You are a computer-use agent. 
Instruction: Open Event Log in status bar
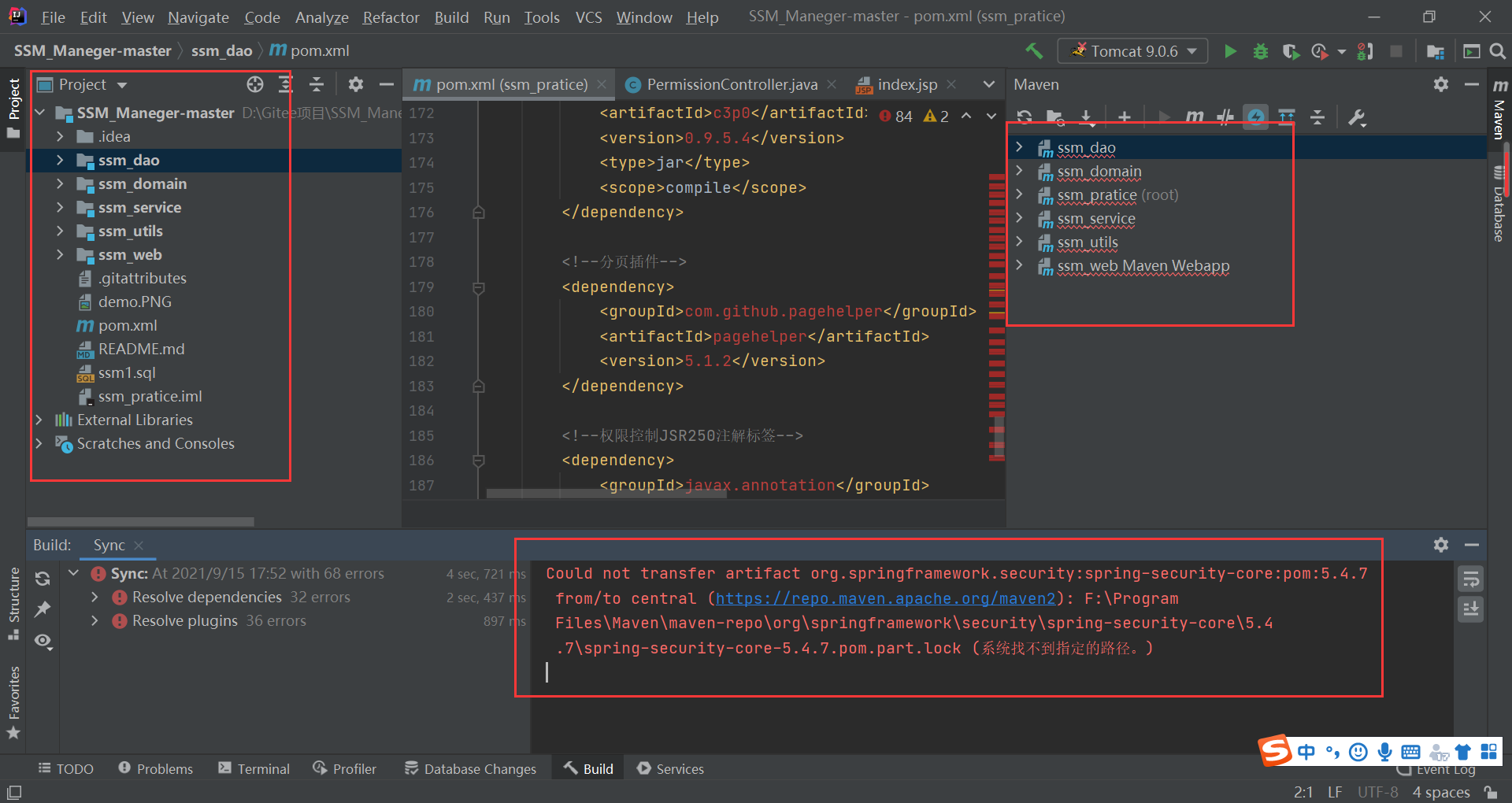click(1436, 770)
